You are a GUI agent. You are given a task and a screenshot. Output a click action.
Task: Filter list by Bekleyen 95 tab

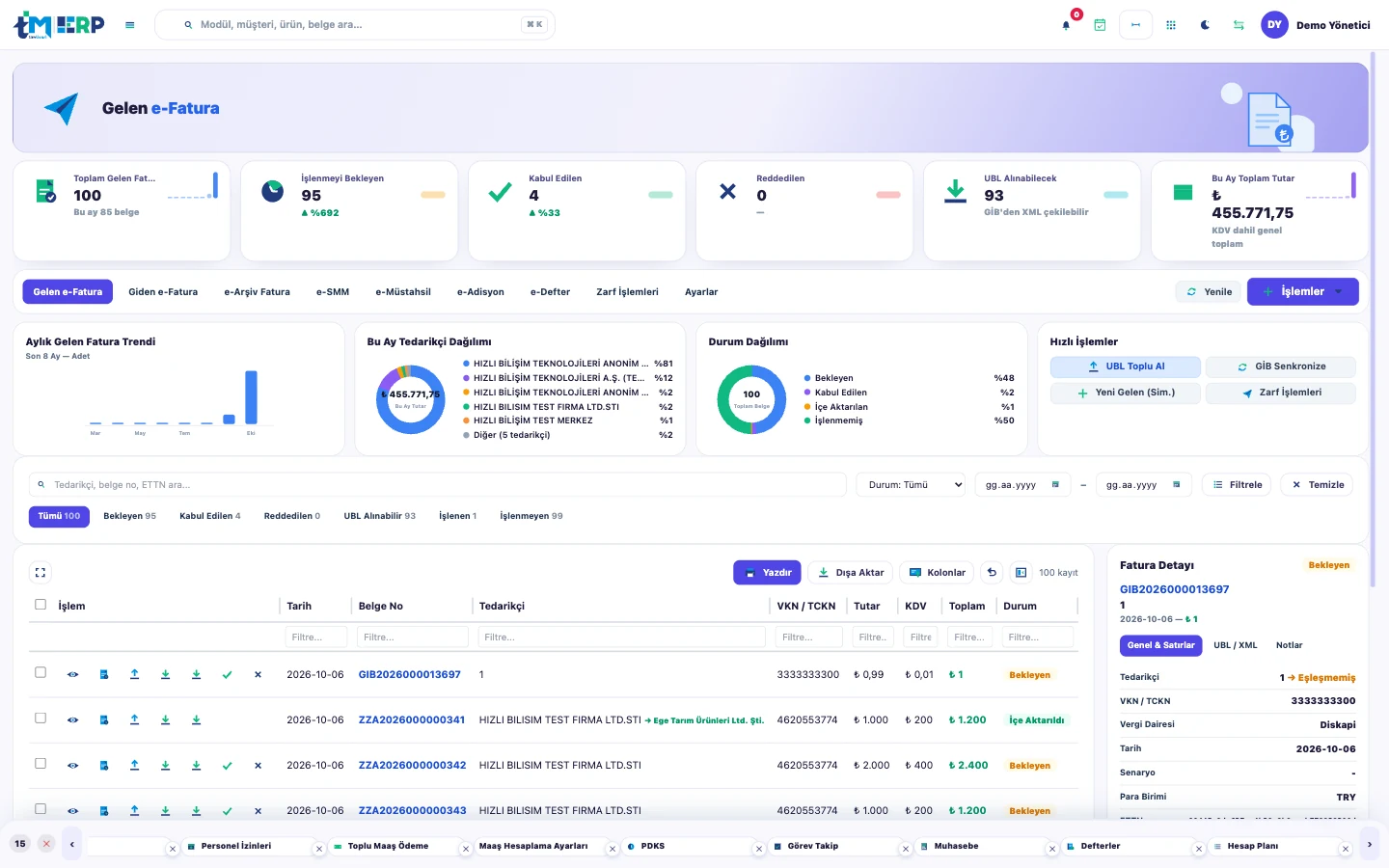(x=129, y=516)
